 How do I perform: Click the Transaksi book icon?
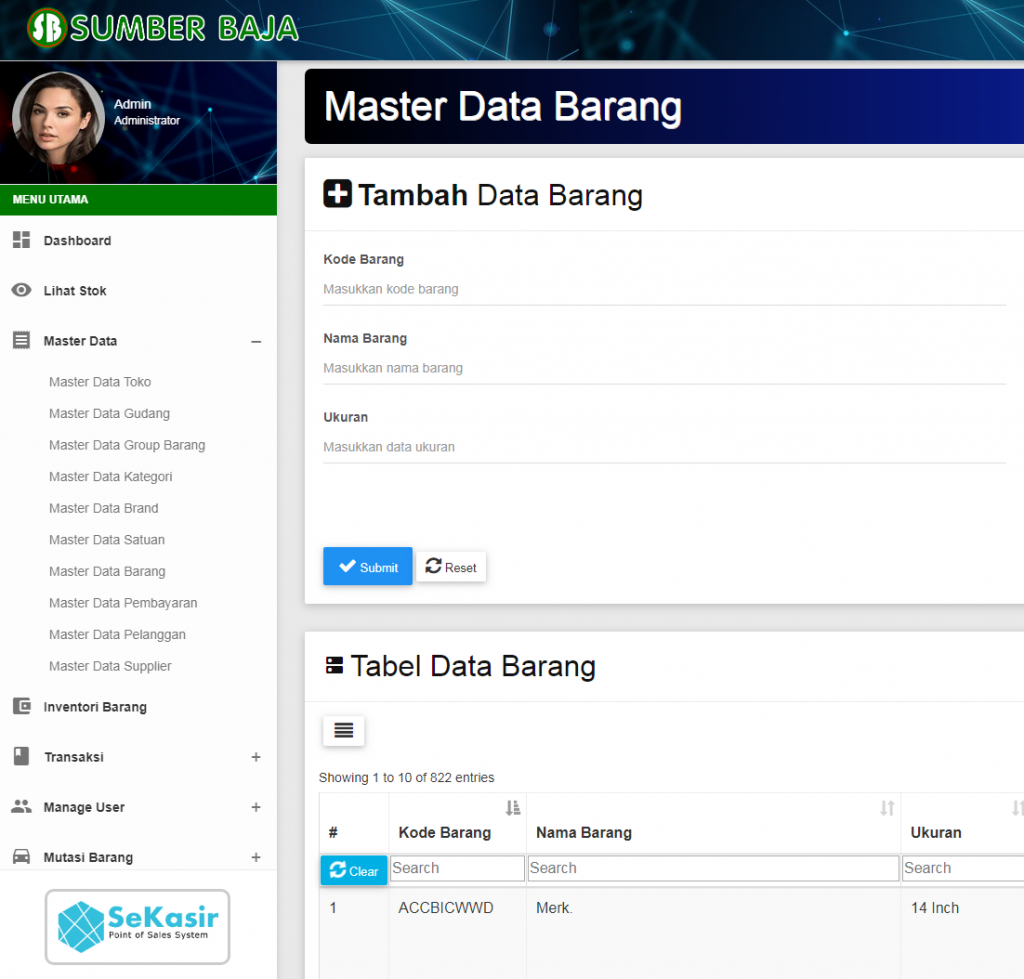point(21,756)
